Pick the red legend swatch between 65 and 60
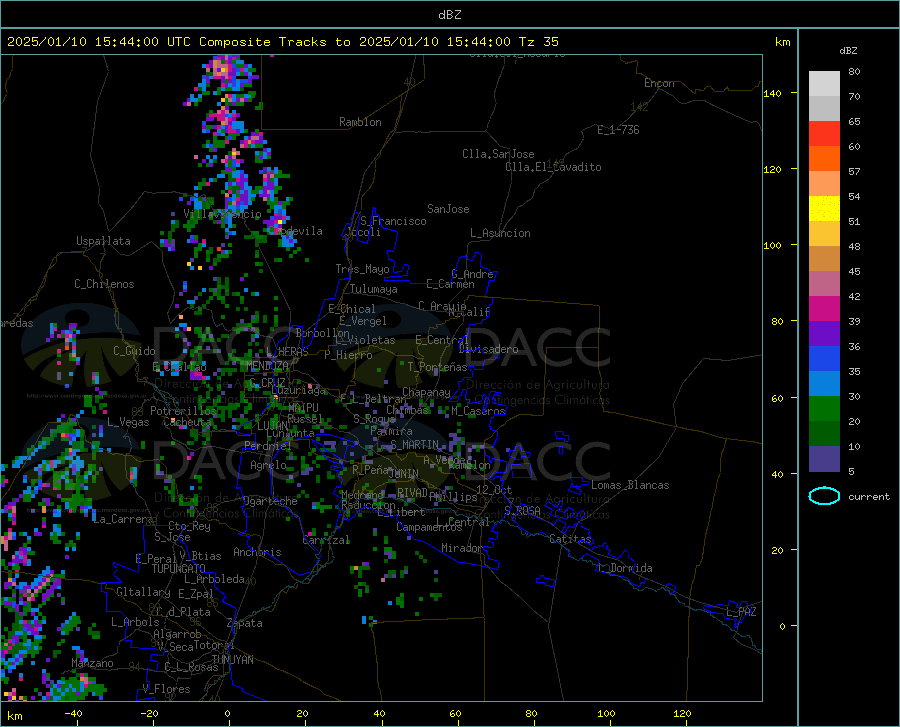This screenshot has width=900, height=727. pyautogui.click(x=824, y=134)
